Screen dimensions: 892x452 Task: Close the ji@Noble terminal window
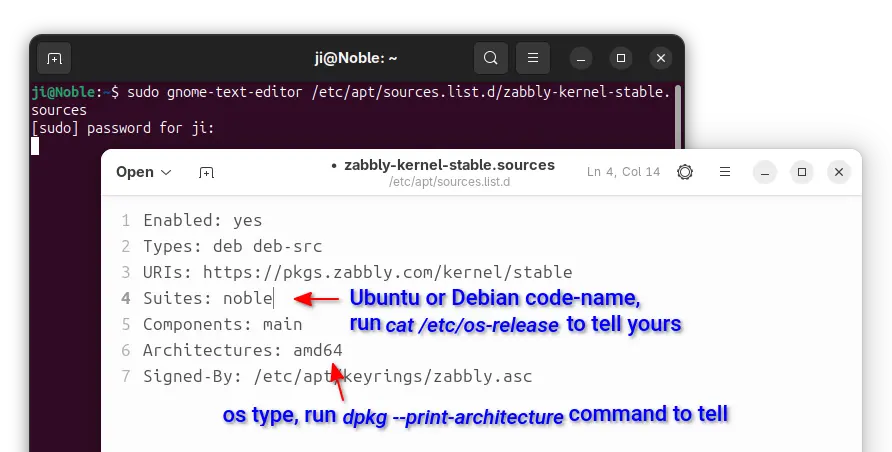(x=659, y=58)
